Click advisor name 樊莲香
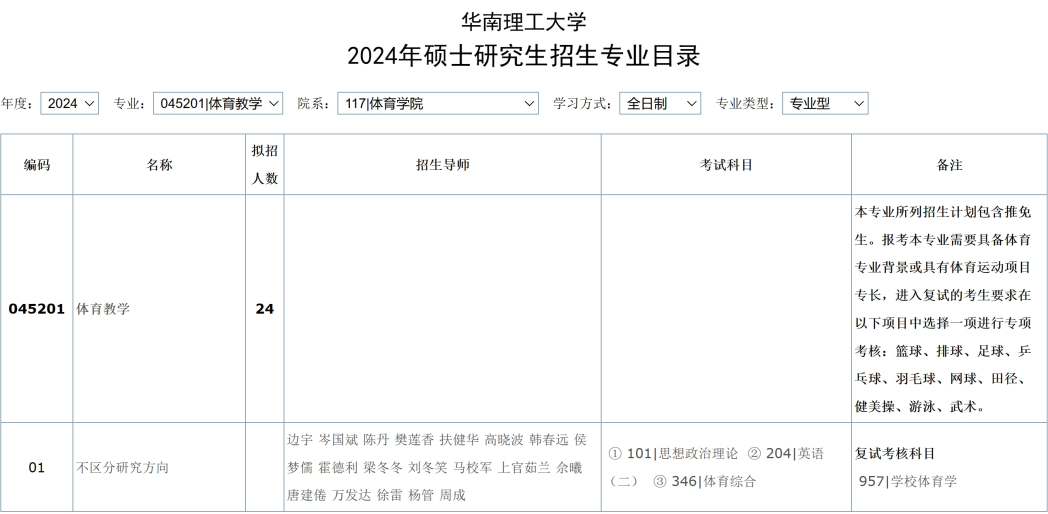Screen dimensions: 1048x514 [414, 440]
